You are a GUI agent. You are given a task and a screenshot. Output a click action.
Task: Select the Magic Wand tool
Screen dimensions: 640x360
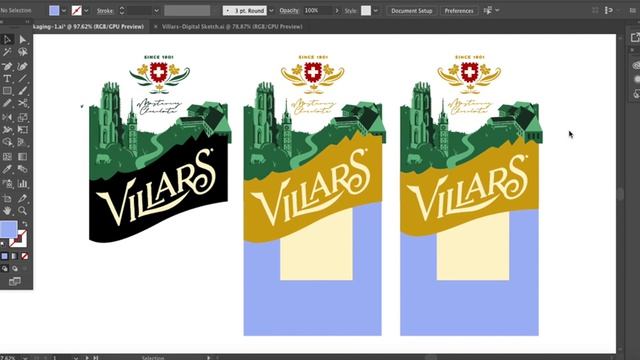coord(7,52)
